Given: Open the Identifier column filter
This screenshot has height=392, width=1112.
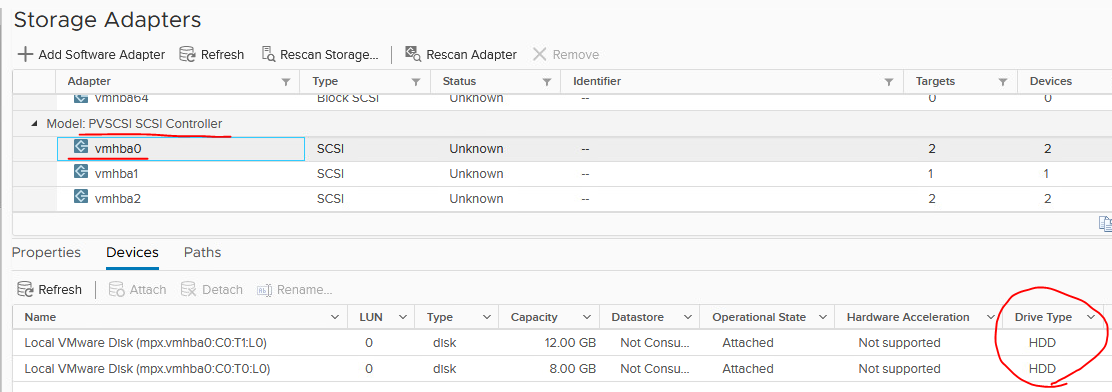Looking at the screenshot, I should pos(889,82).
